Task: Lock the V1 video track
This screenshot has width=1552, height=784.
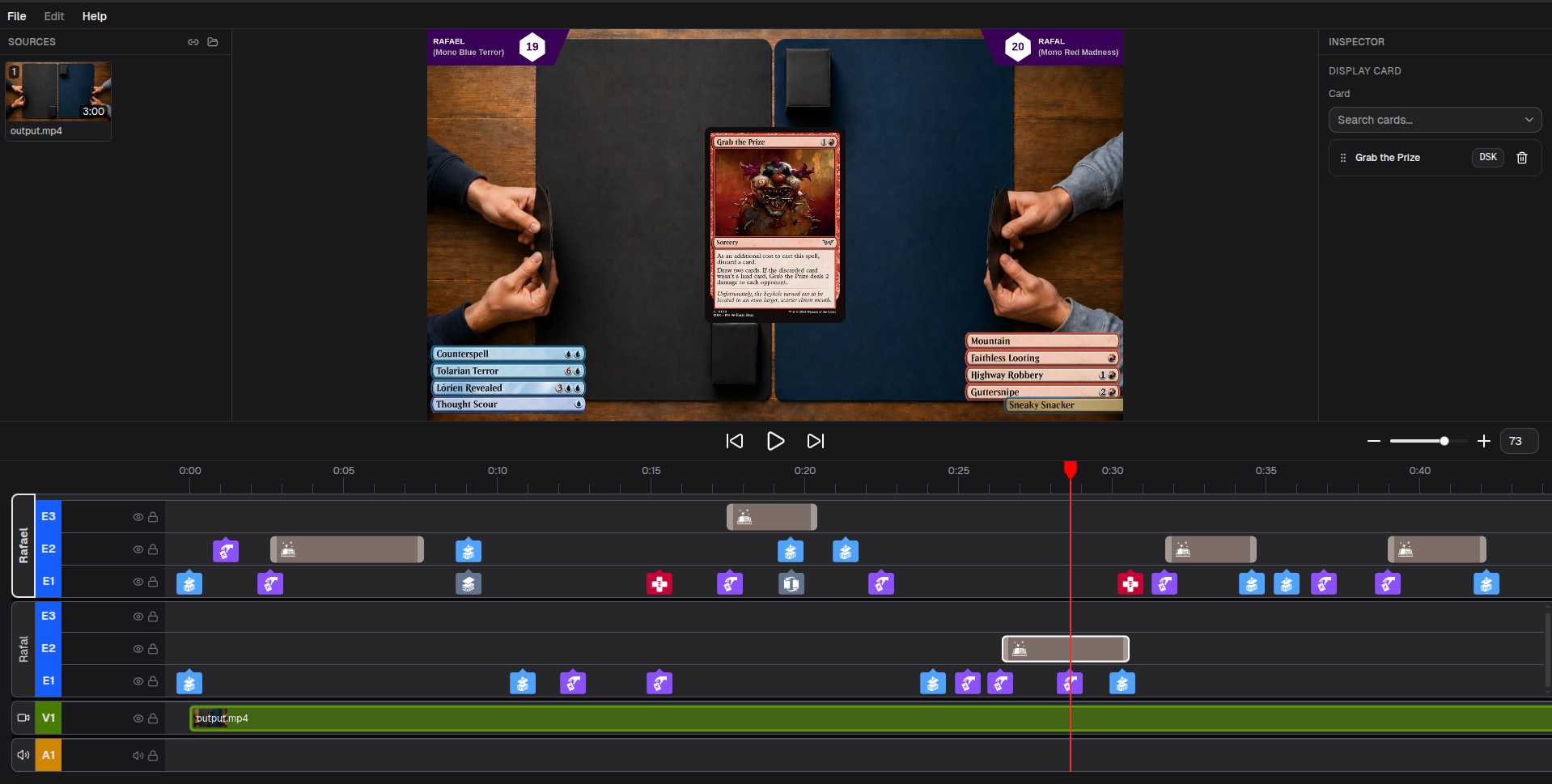Action: tap(153, 718)
